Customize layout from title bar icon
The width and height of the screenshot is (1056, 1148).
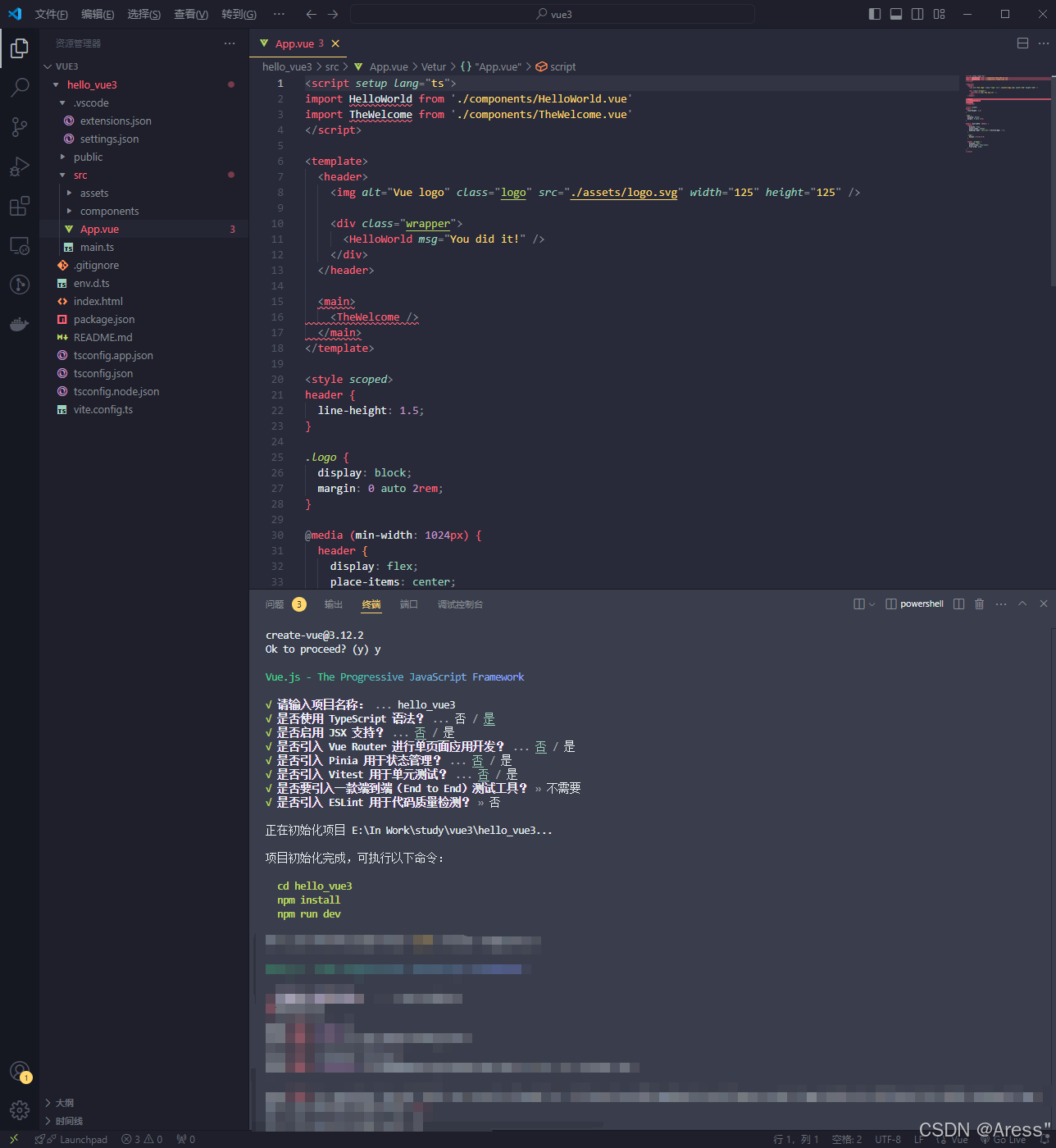tap(940, 14)
